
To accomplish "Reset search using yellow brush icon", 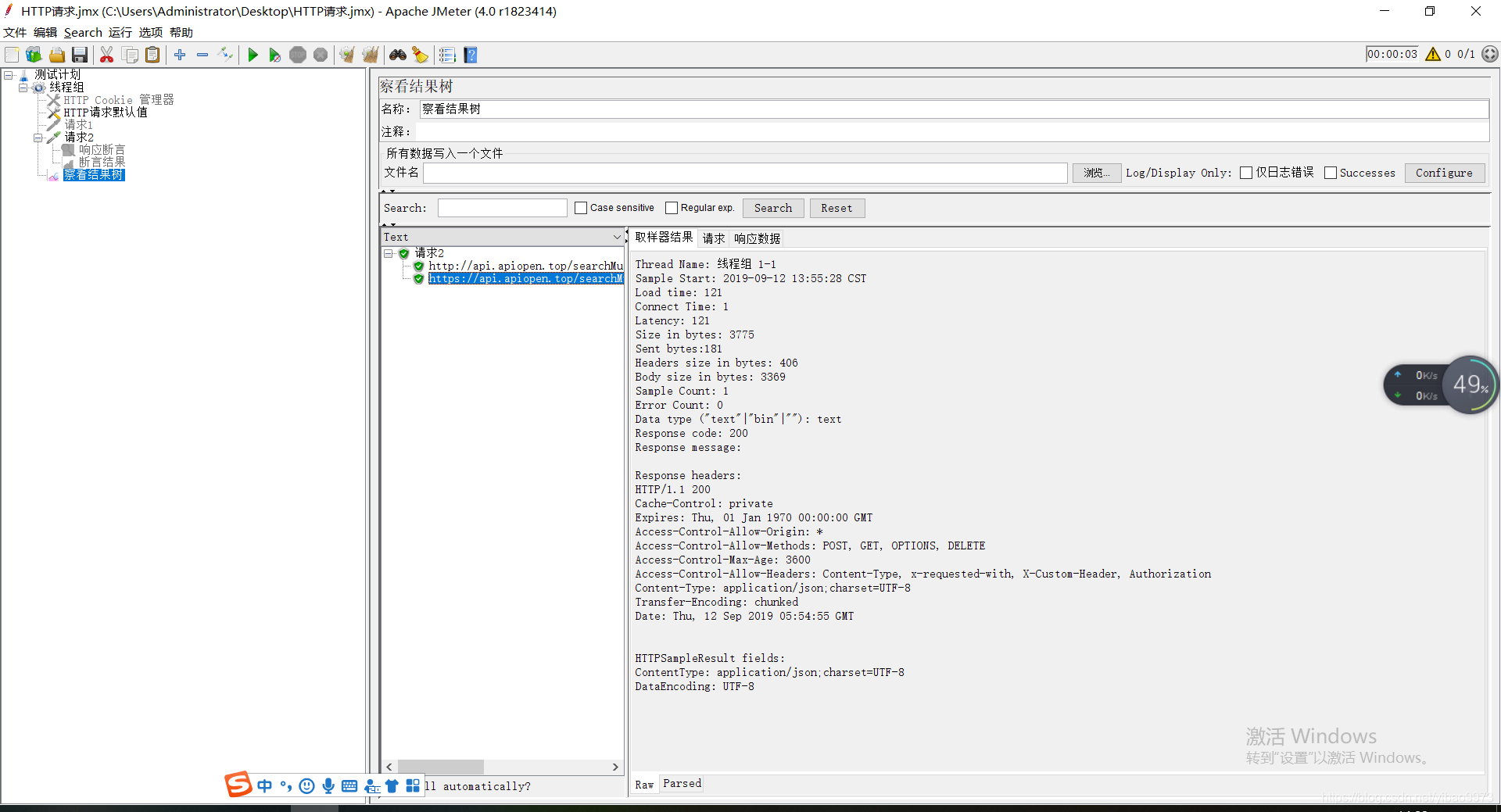I will [x=421, y=55].
